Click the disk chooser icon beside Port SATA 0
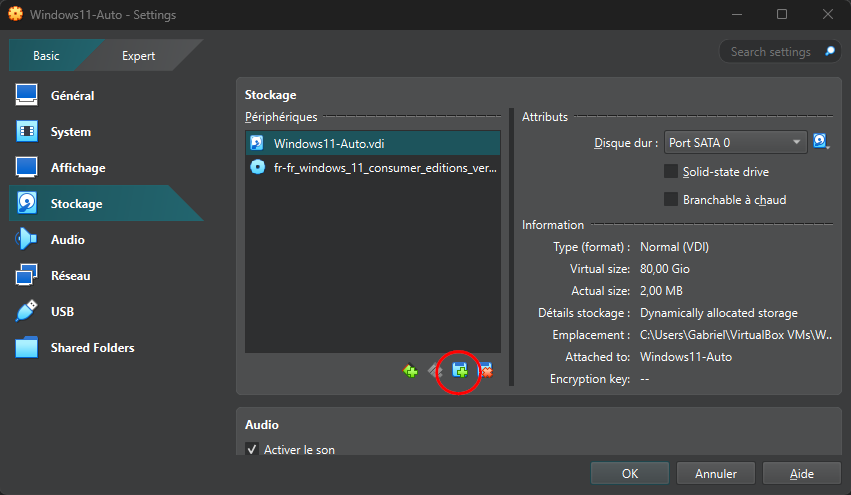Image resolution: width=851 pixels, height=495 pixels. coord(821,142)
